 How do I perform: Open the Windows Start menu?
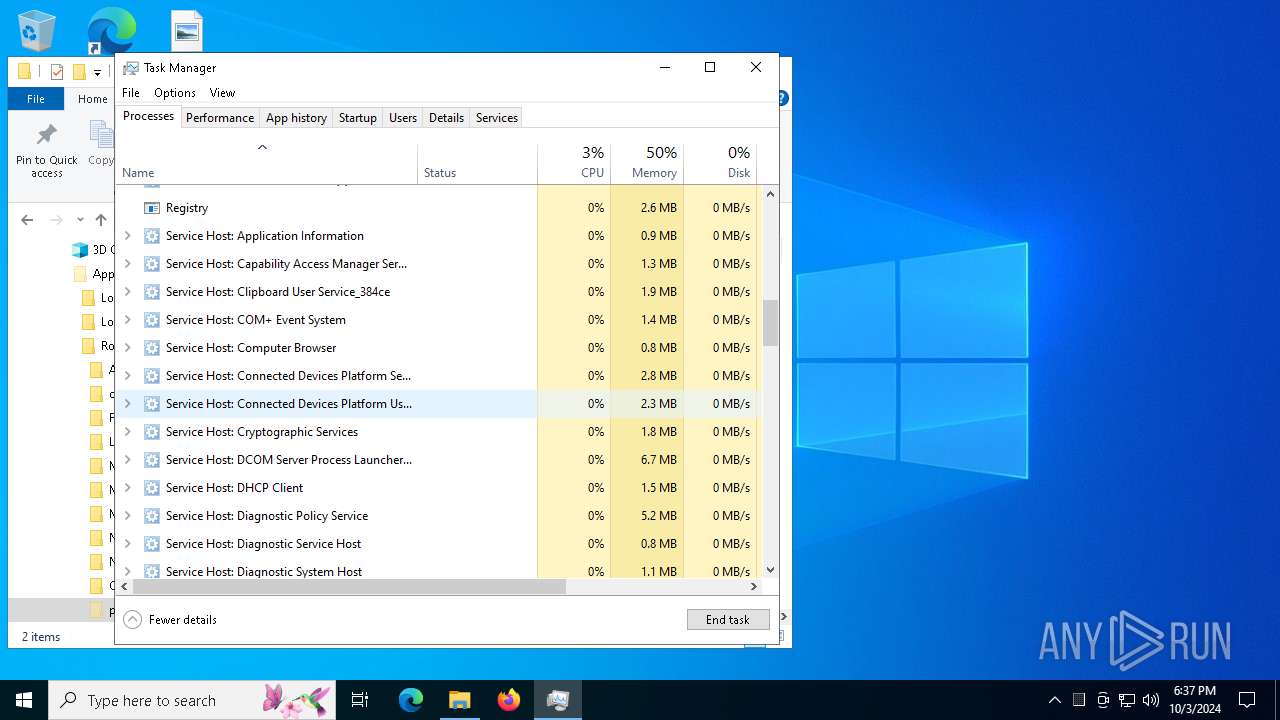24,700
